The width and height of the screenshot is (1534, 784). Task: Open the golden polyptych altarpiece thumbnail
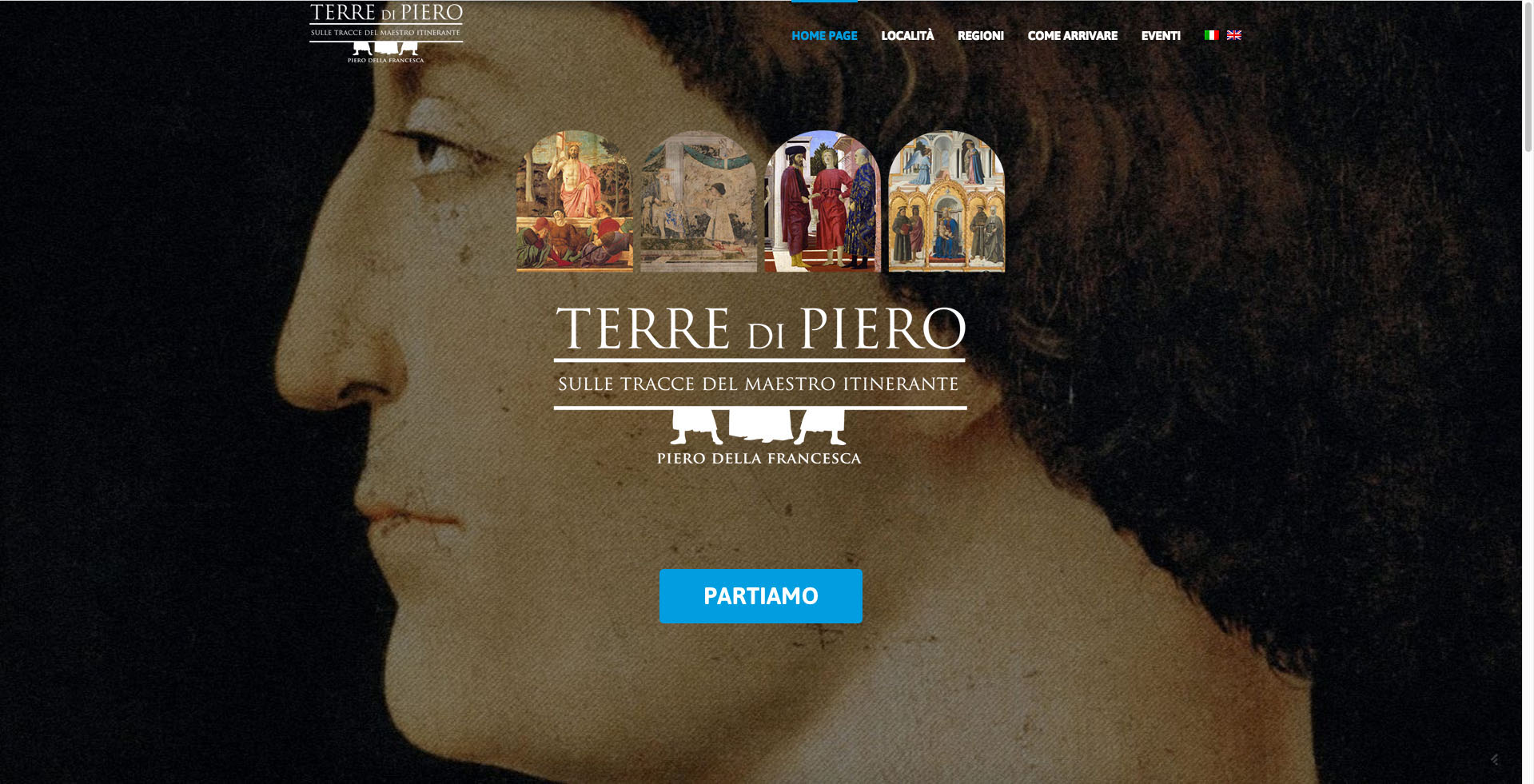click(946, 201)
